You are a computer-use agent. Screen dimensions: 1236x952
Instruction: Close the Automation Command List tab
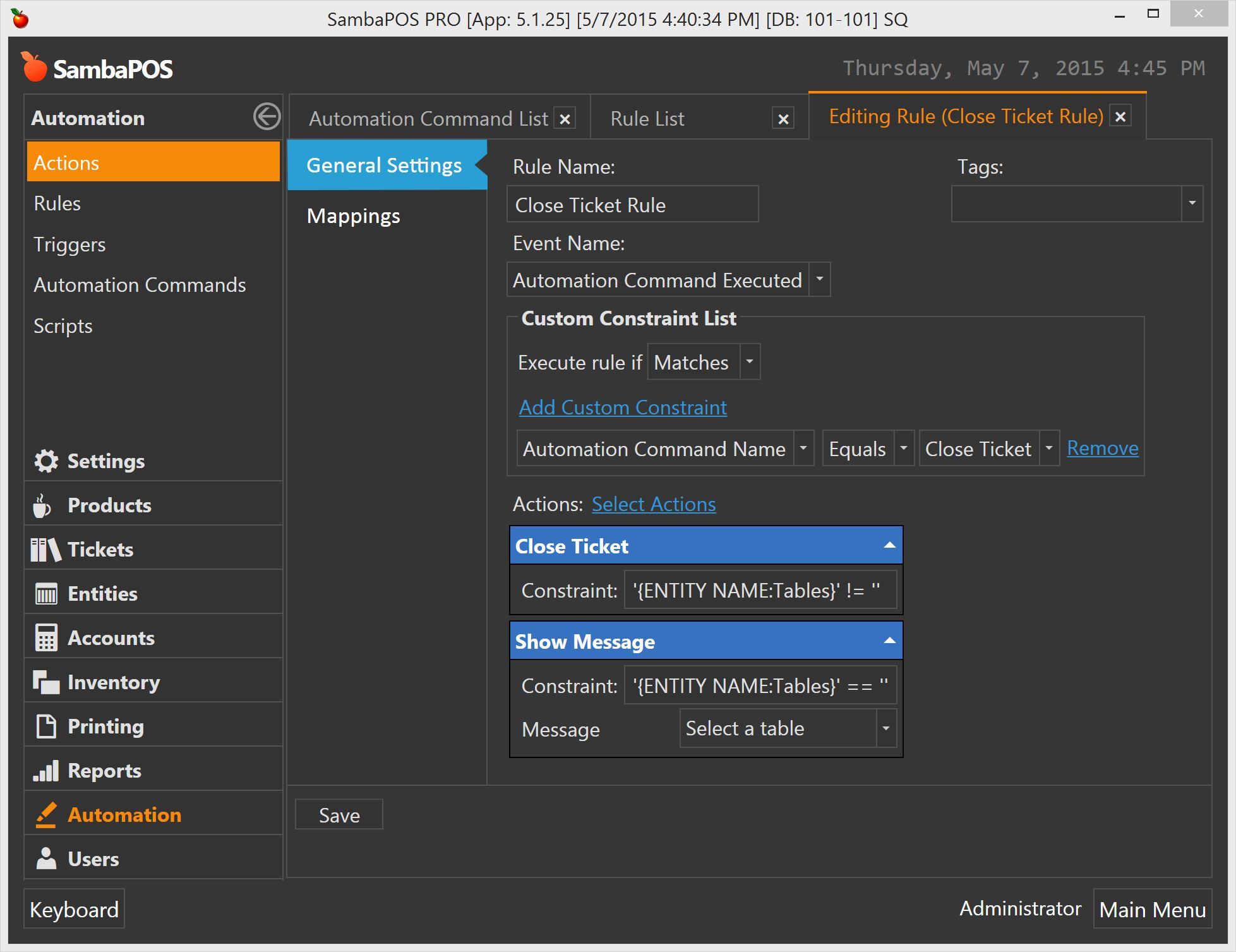[565, 119]
